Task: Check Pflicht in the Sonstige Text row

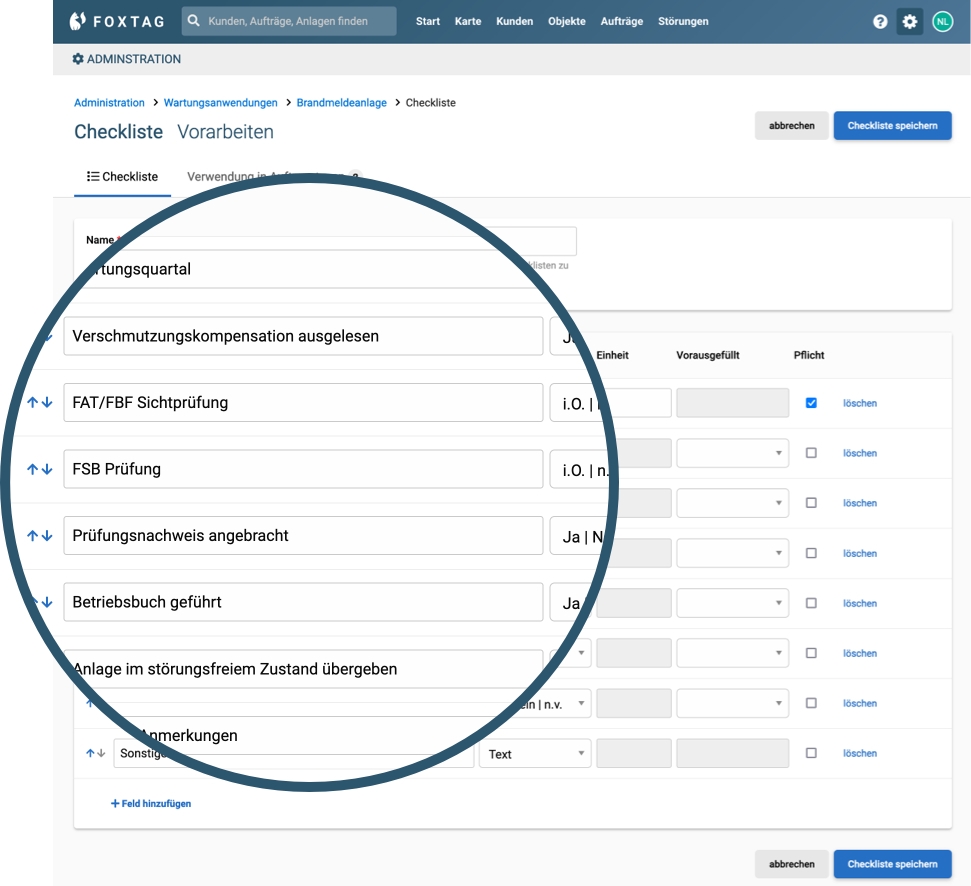Action: [811, 753]
